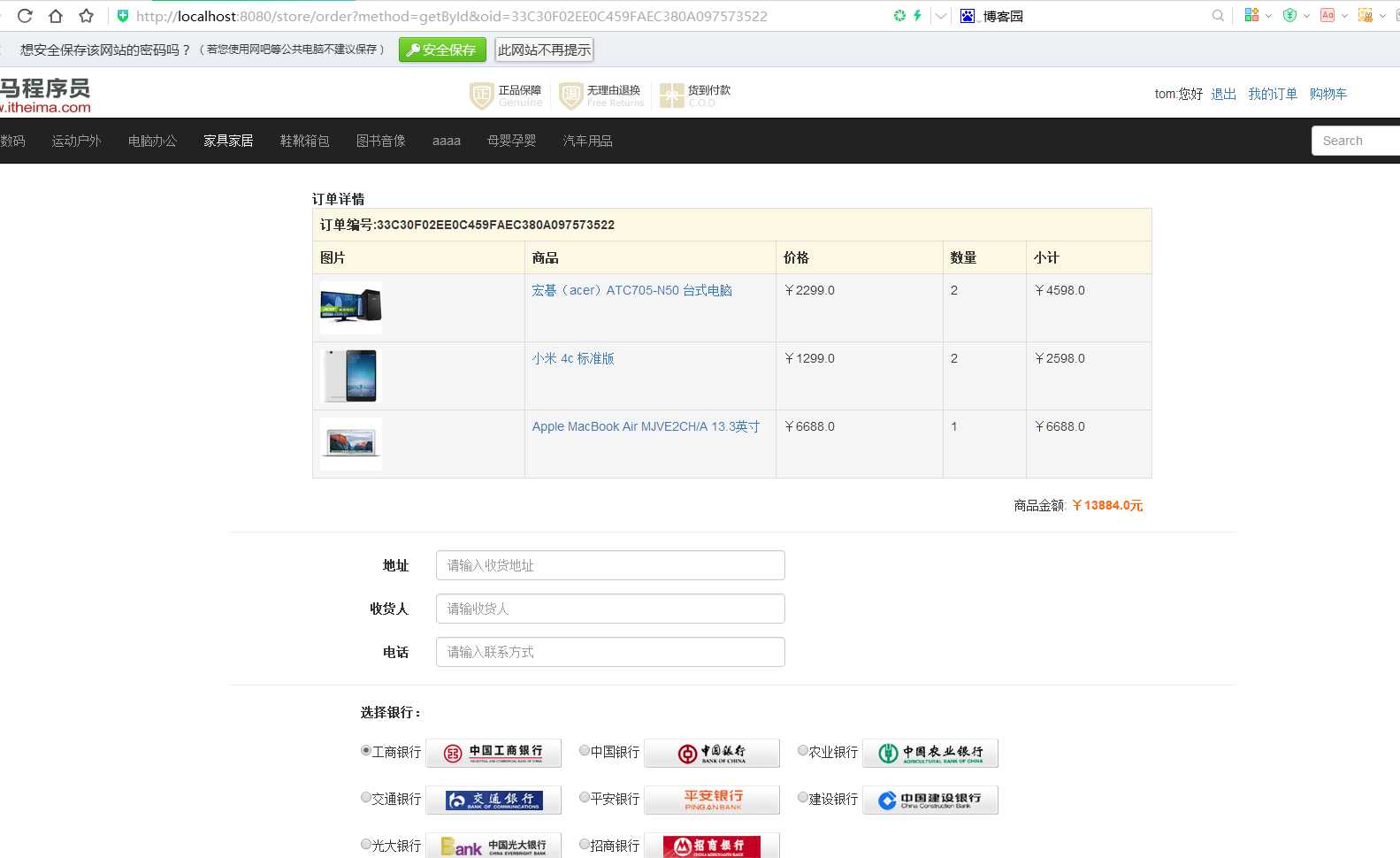The image size is (1400, 858).
Task: Expand the address bar dropdown arrow
Action: pos(941,16)
